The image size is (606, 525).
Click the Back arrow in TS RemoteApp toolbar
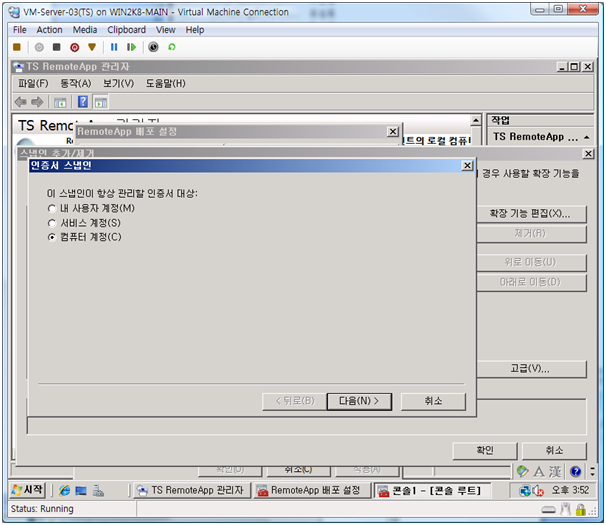coord(20,102)
